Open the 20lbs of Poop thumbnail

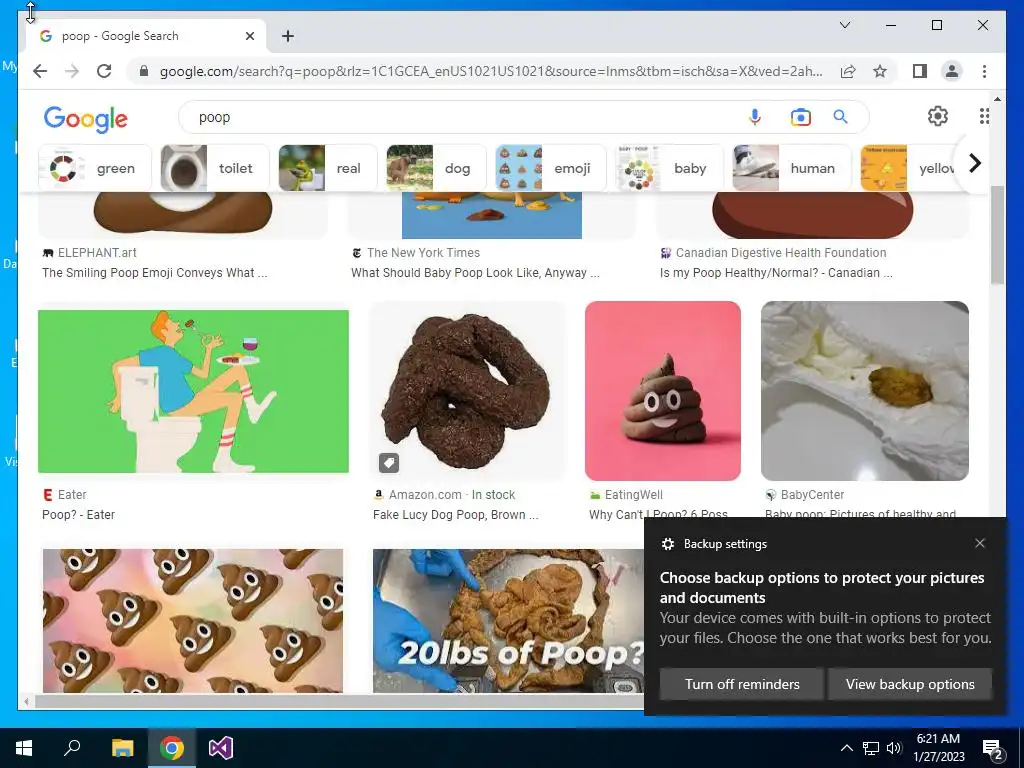508,620
